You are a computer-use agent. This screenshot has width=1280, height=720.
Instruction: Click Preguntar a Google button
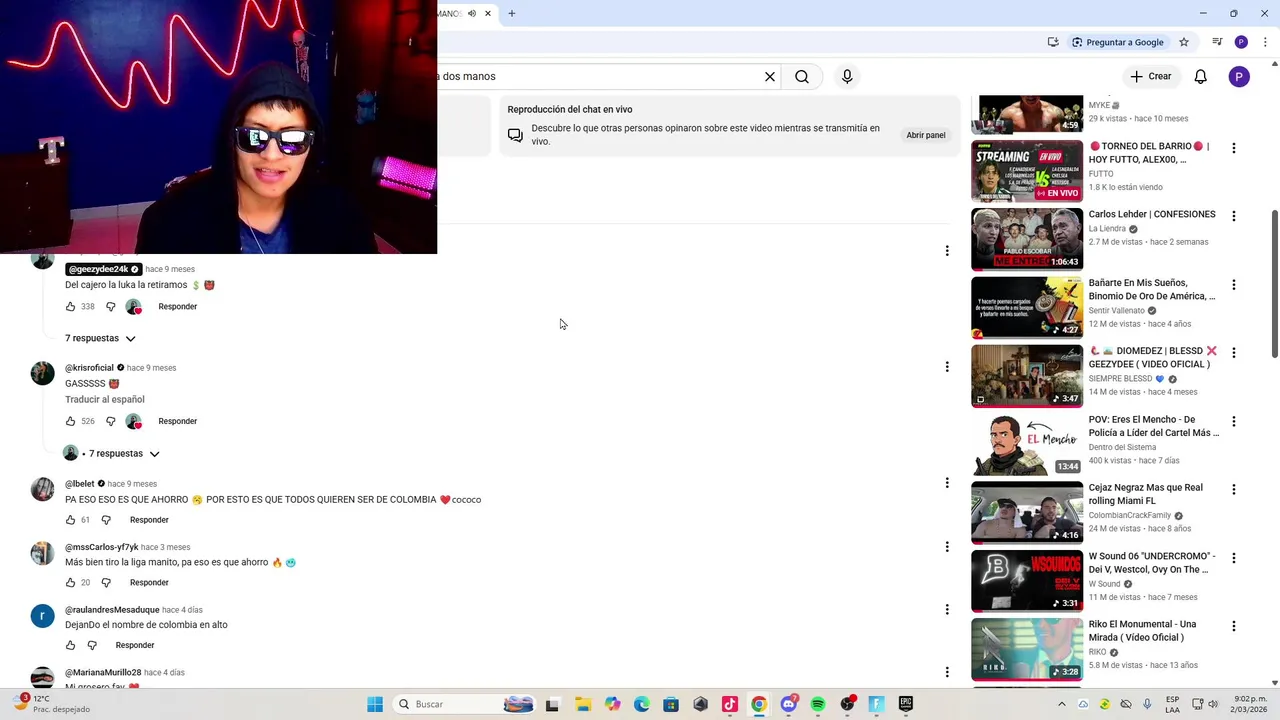tap(1117, 42)
